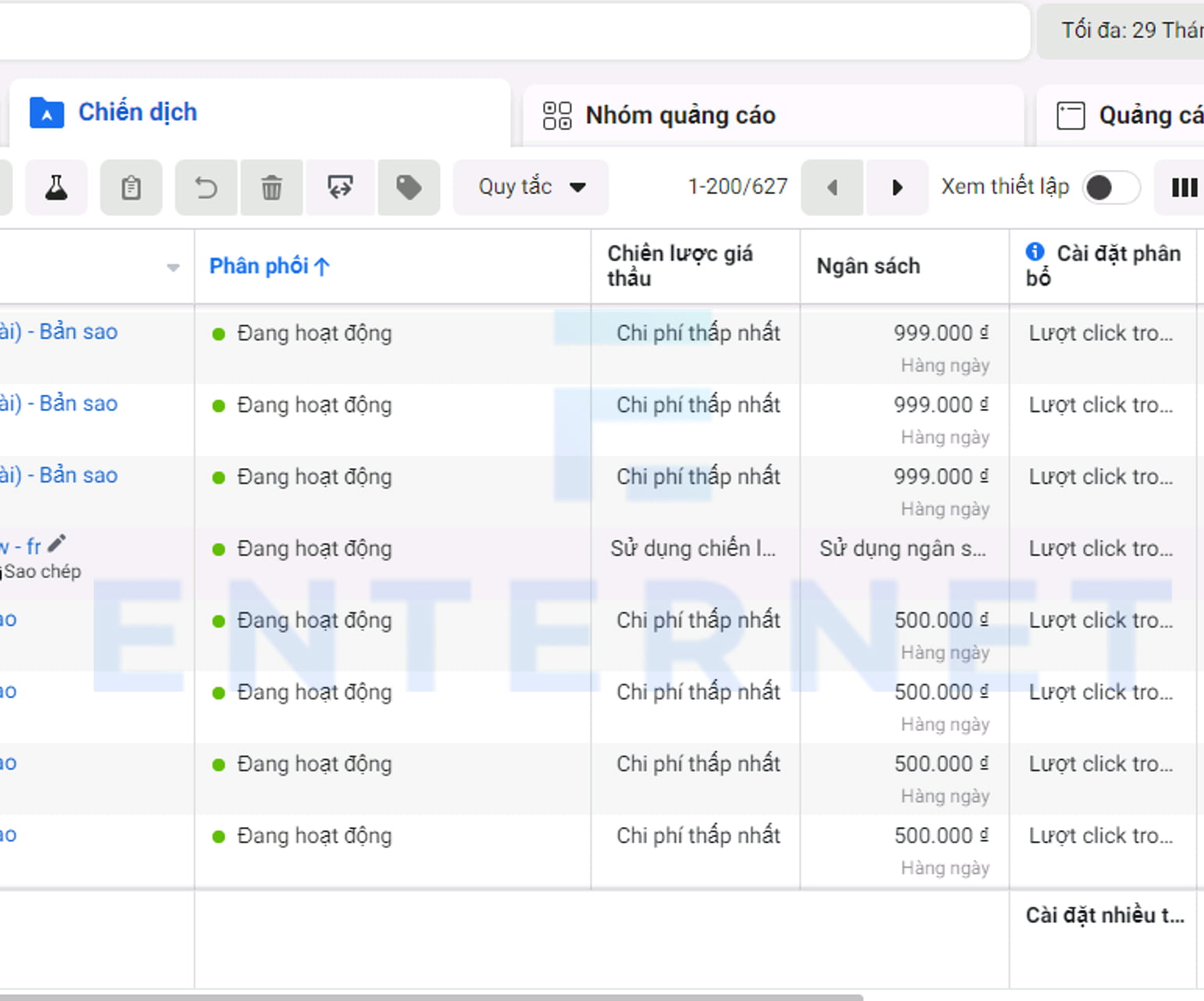Click info icon beside Cài đặt phân bổ

click(1035, 251)
